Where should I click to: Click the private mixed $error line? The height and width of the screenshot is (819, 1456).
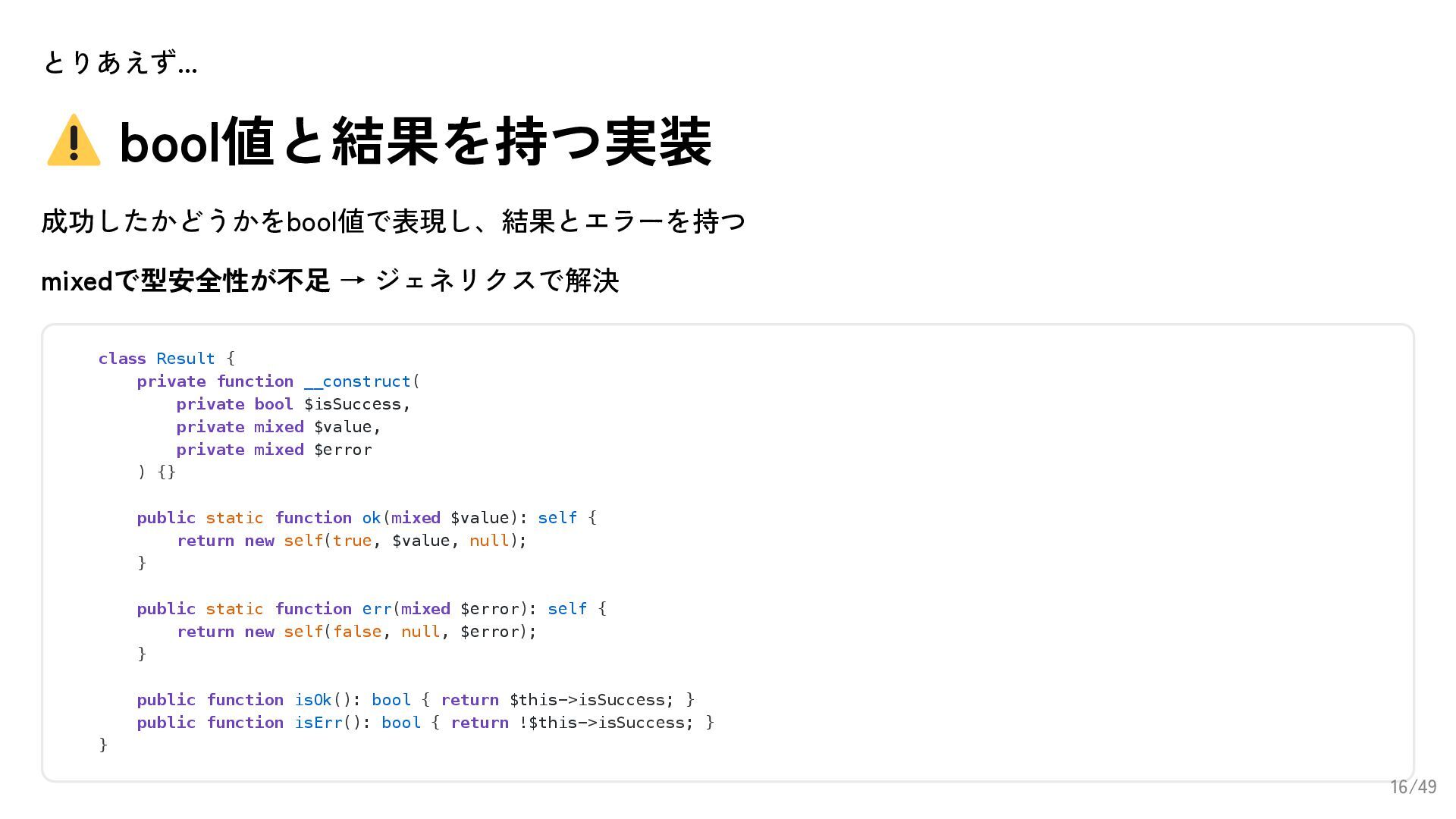(x=274, y=450)
